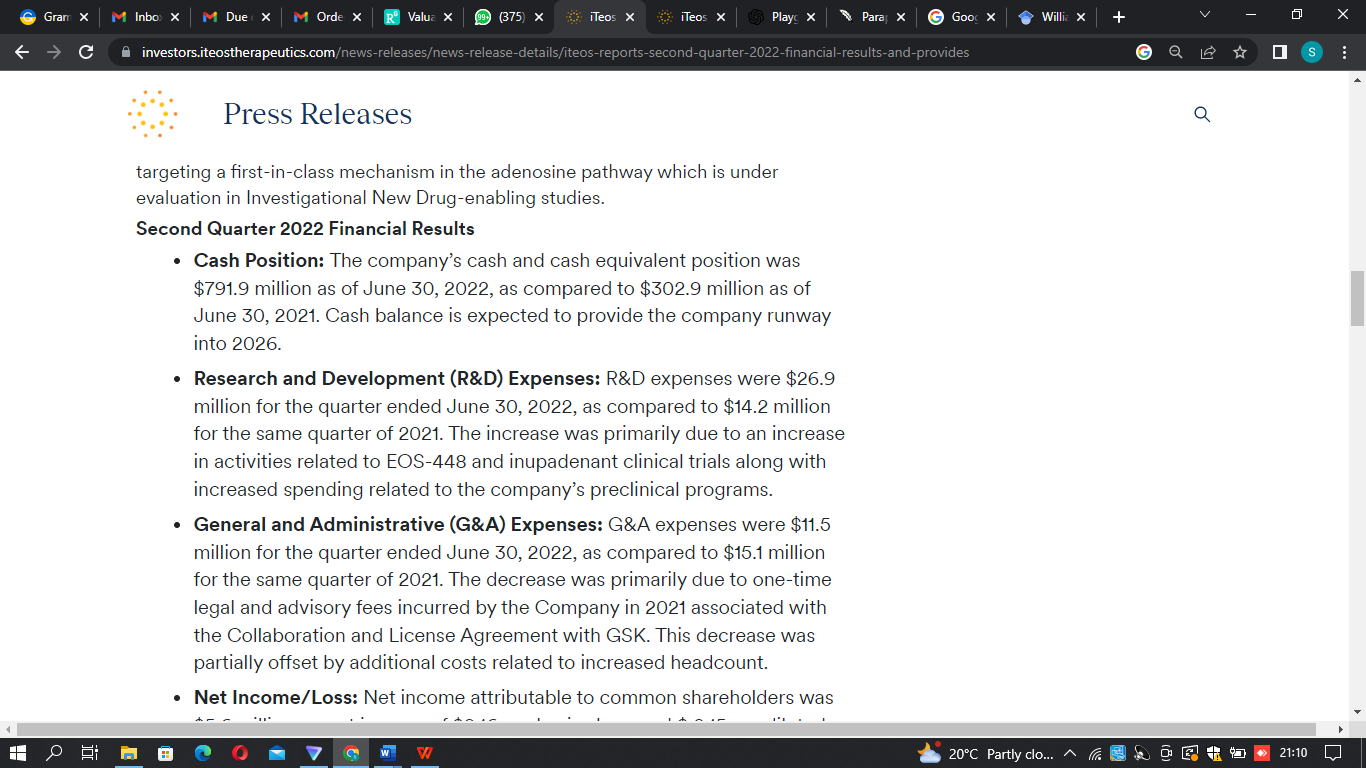Screen dimensions: 1366x768
Task: Show hidden system tray icons
Action: coord(1070,753)
